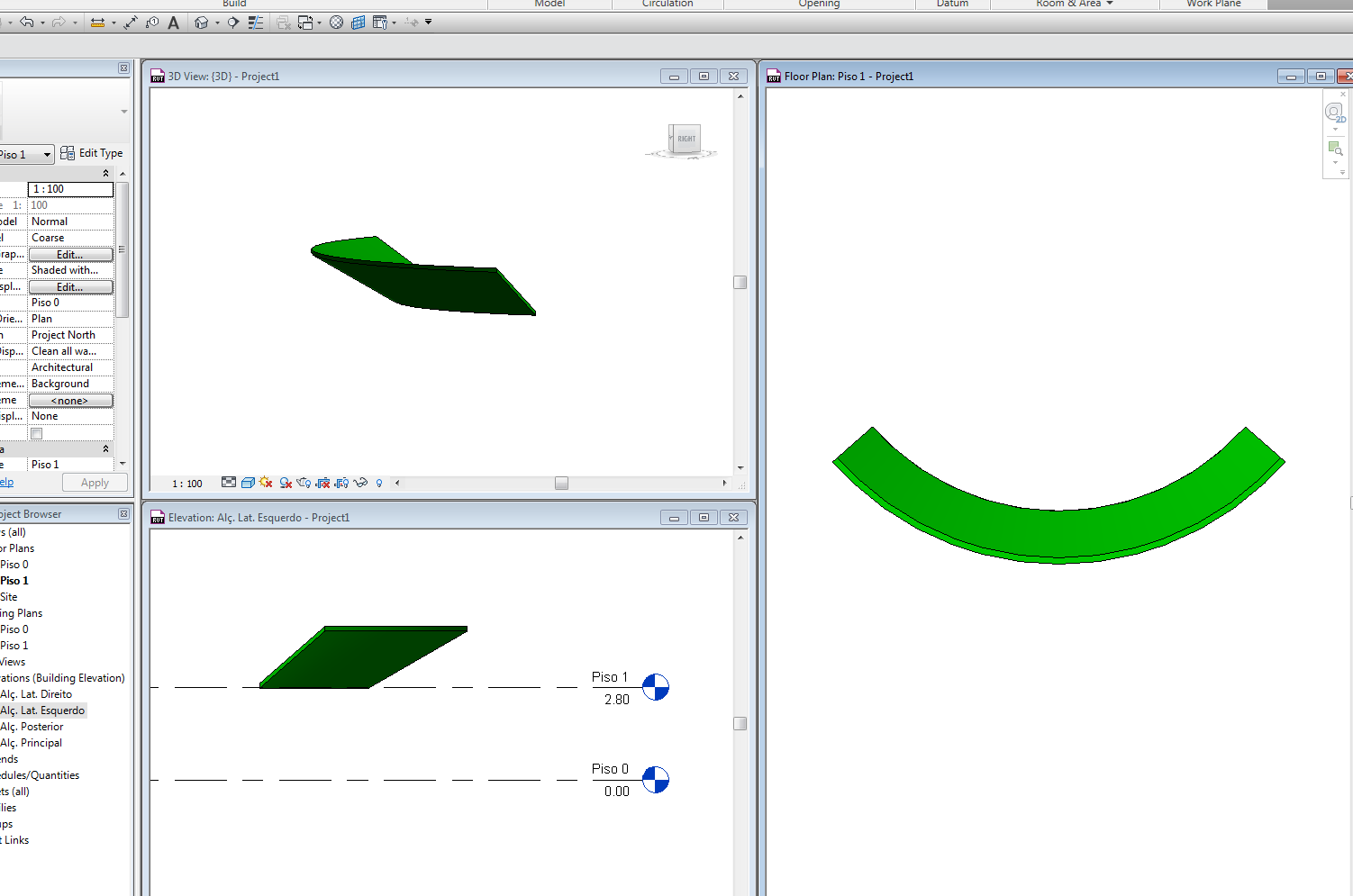Screen dimensions: 1353x896
Task: Choose the Tag by Category tool
Action: (152, 22)
